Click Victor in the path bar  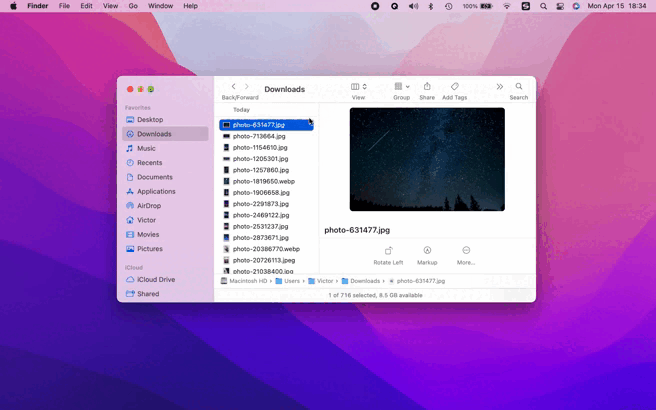point(320,281)
